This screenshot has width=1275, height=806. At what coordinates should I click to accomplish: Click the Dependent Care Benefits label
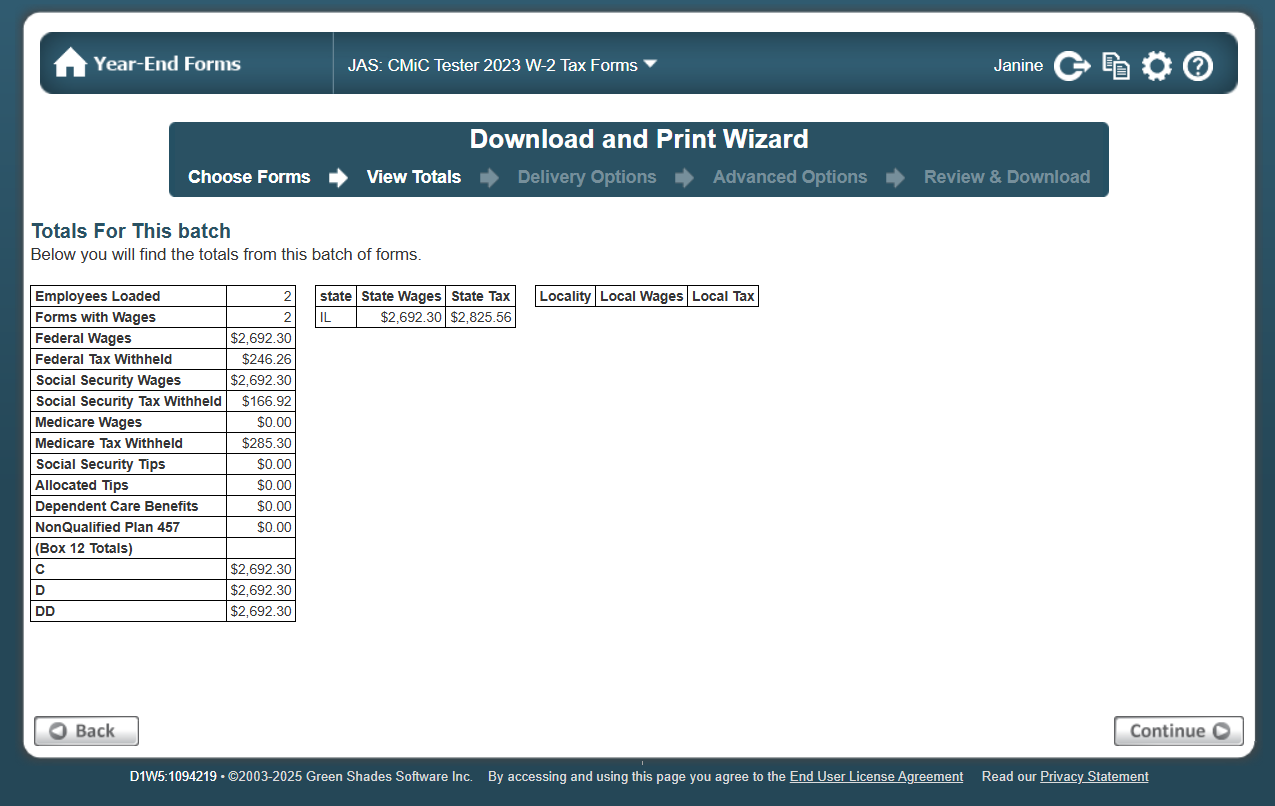(117, 506)
